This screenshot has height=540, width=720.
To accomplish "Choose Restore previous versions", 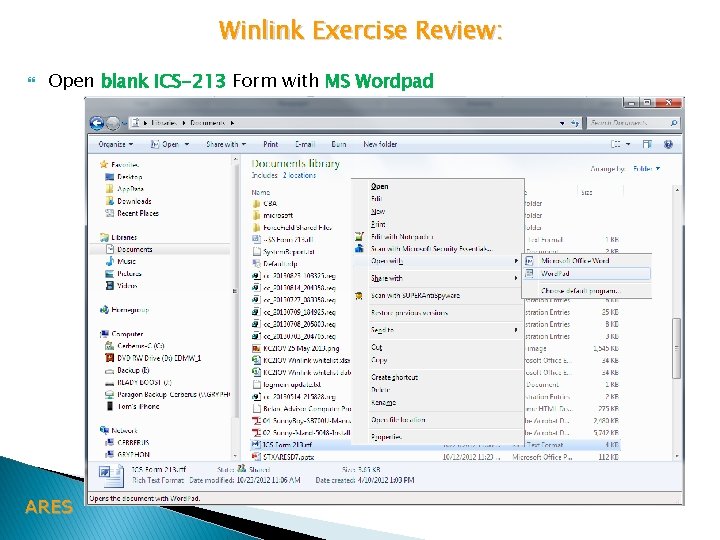I will coord(409,313).
